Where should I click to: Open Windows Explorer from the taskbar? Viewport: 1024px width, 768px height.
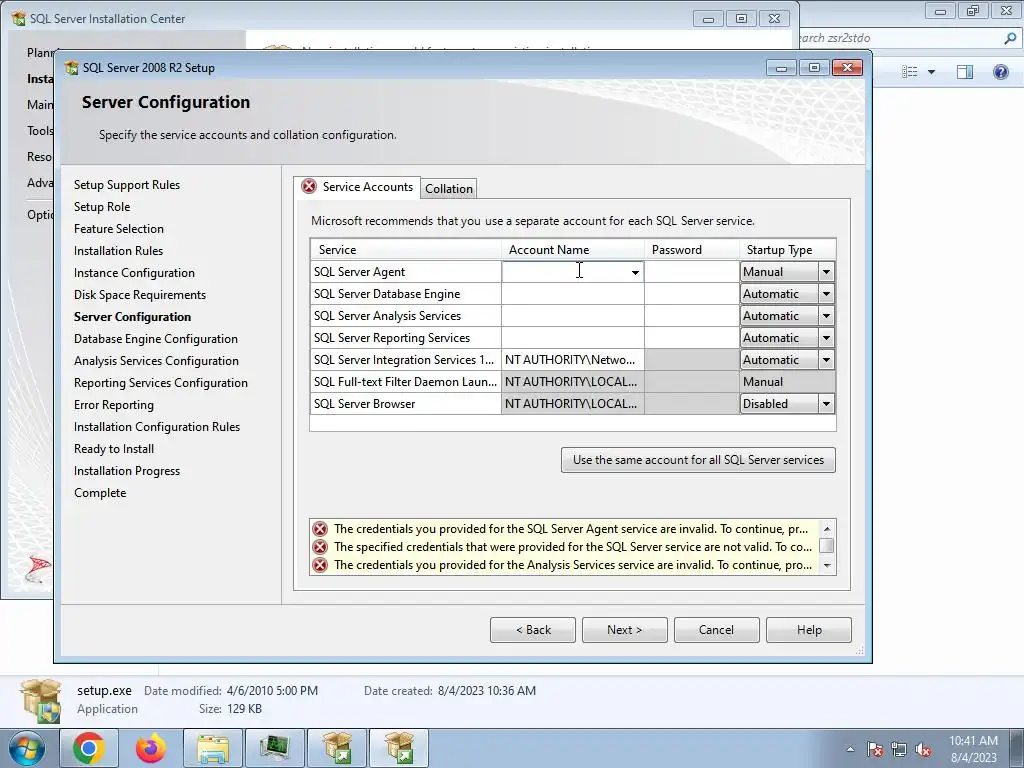pos(213,748)
